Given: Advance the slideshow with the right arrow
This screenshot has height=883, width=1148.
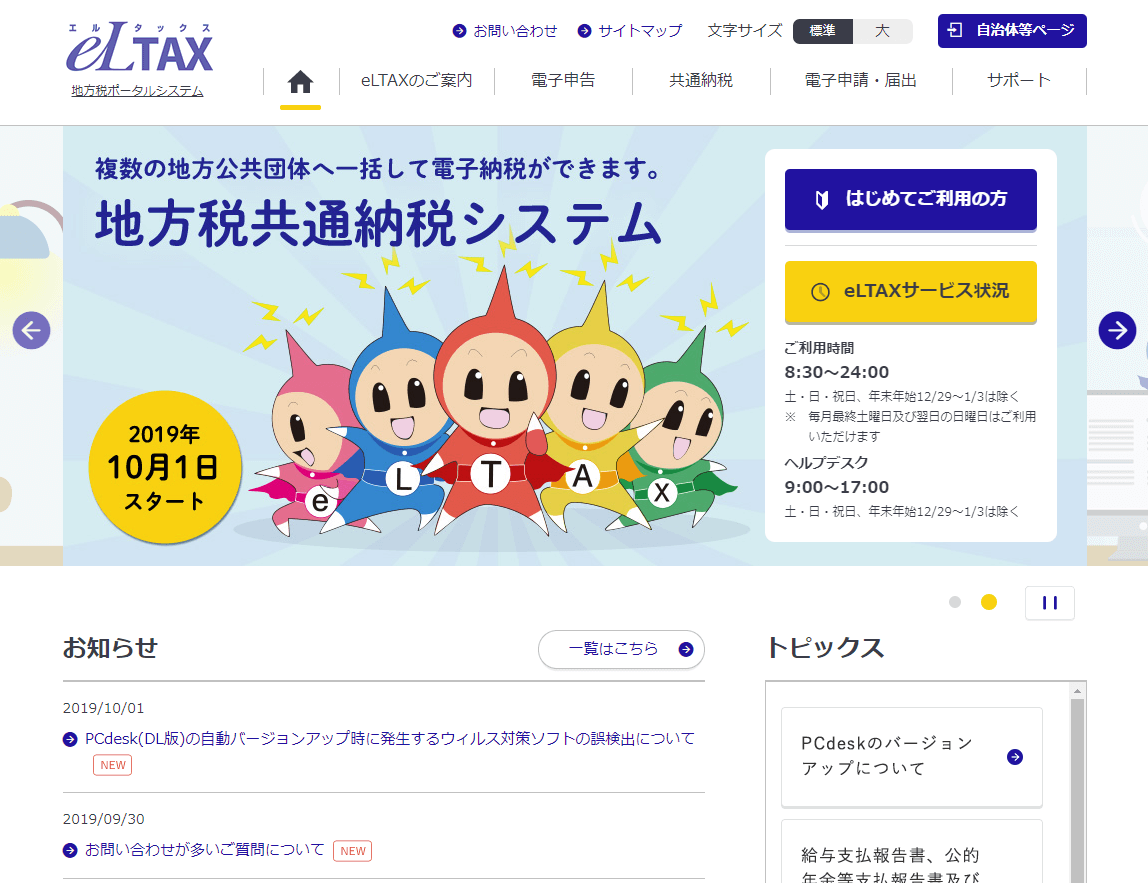Looking at the screenshot, I should (x=1117, y=330).
